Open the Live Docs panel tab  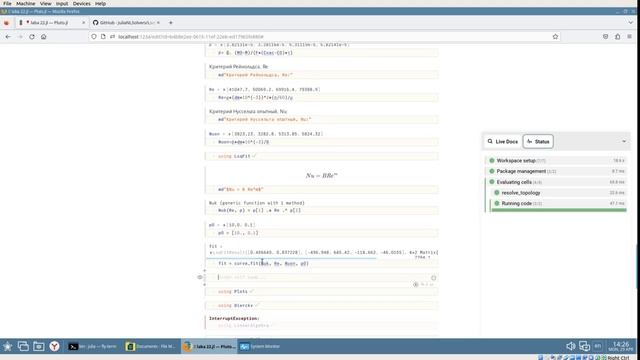(502, 142)
